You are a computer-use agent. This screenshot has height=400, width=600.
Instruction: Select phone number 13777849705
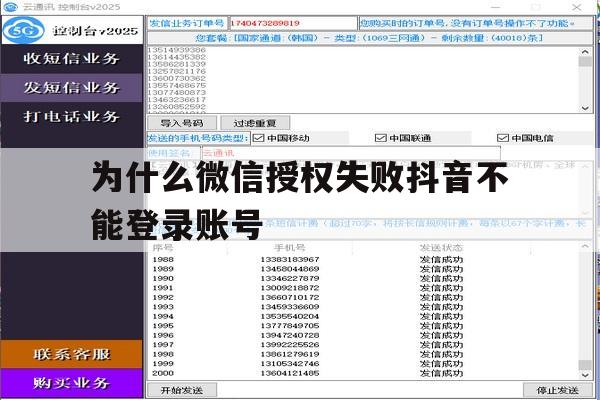coord(290,326)
